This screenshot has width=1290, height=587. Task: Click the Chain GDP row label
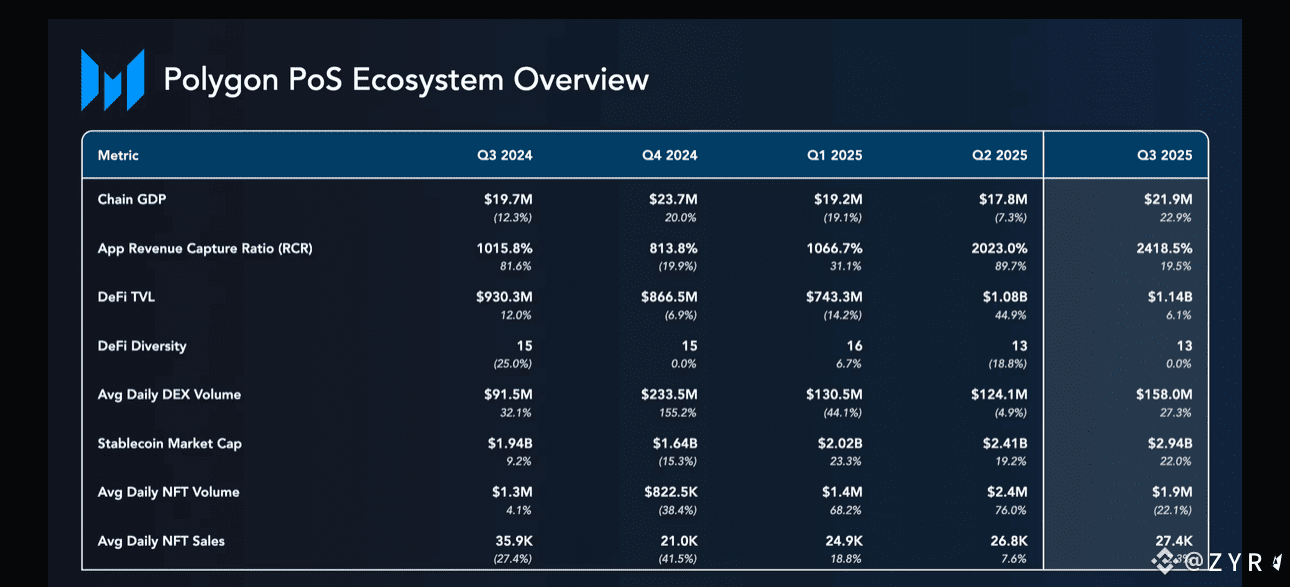click(132, 199)
